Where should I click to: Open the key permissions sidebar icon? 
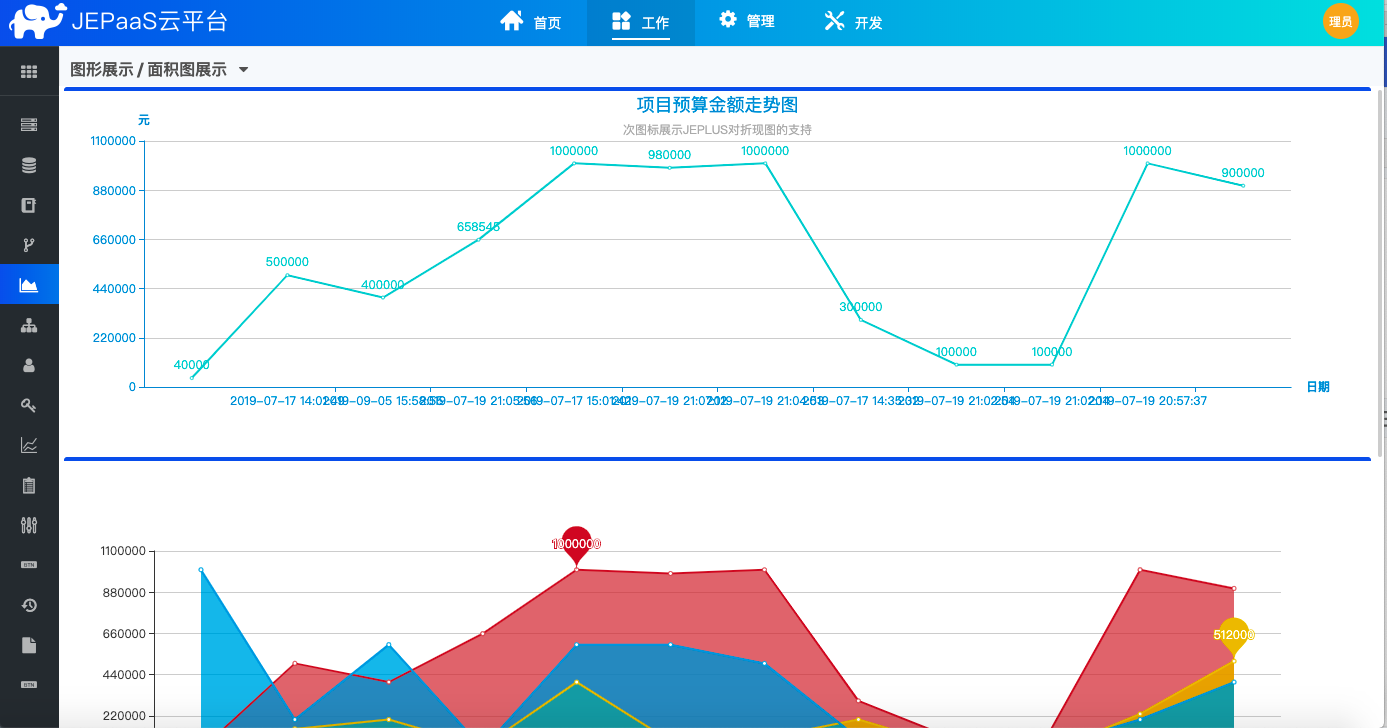pyautogui.click(x=29, y=405)
